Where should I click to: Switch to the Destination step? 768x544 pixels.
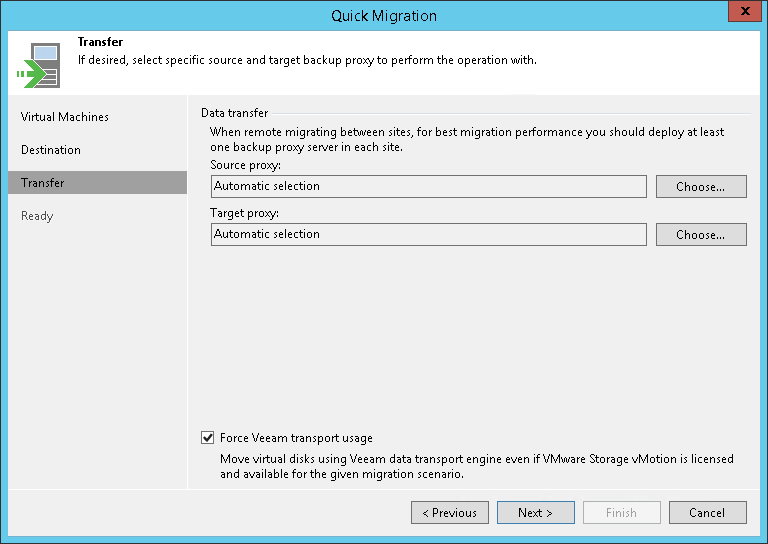(51, 150)
